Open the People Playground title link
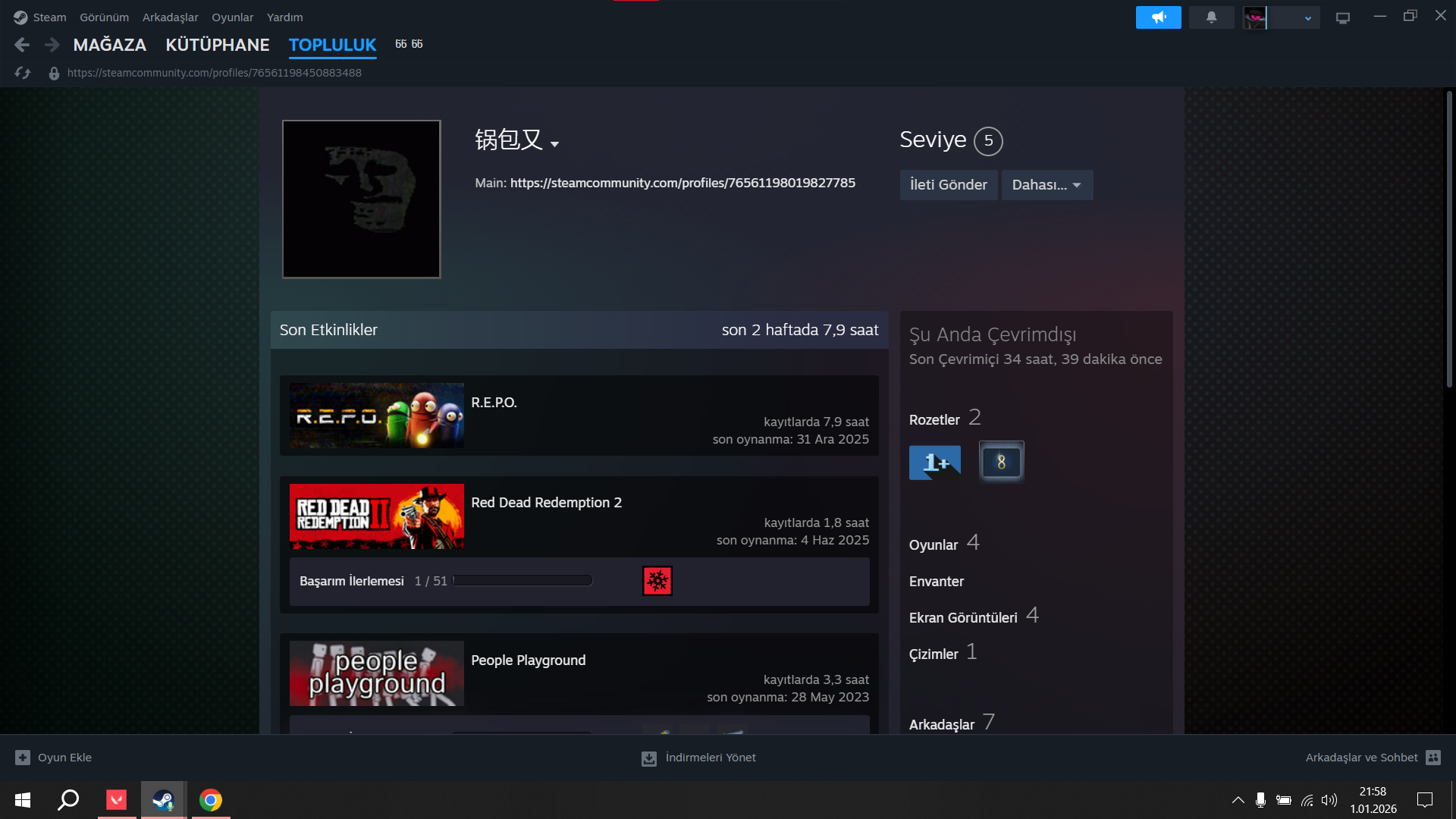Screen dimensions: 1456x819 click(529, 661)
